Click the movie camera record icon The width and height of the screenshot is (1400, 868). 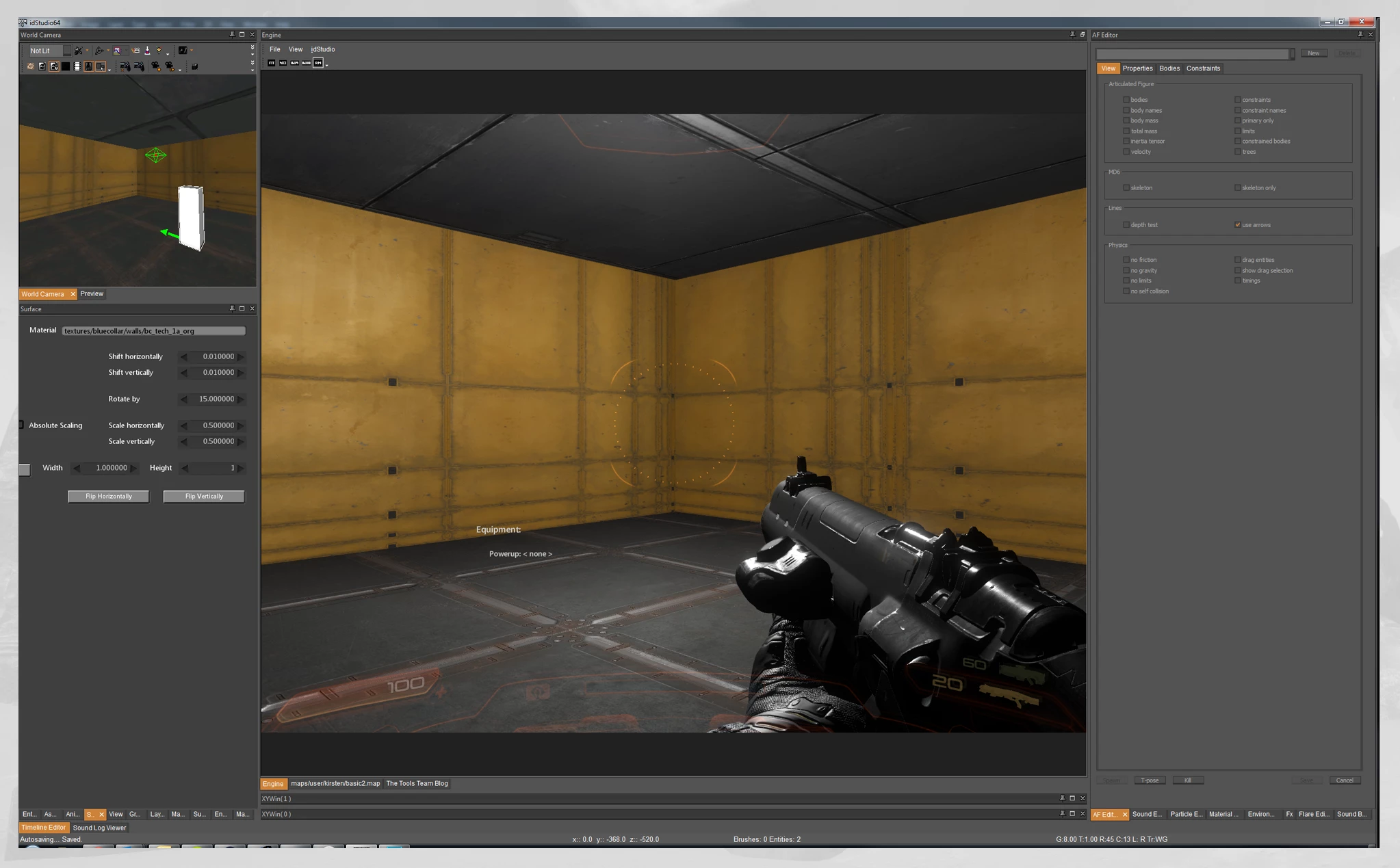[155, 66]
